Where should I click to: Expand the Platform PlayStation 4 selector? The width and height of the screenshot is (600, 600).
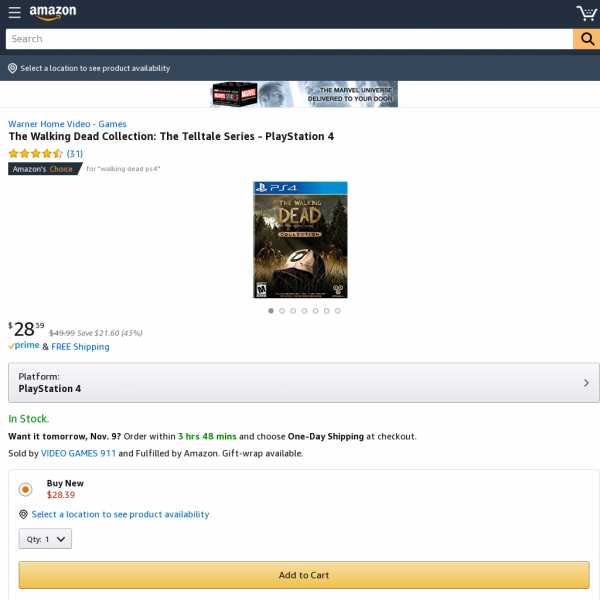pos(304,383)
